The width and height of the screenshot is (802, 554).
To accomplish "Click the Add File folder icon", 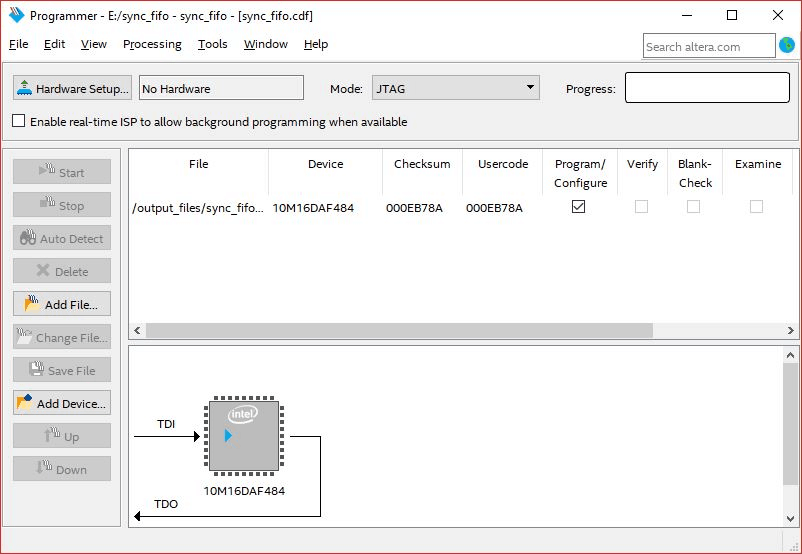I will coord(32,304).
